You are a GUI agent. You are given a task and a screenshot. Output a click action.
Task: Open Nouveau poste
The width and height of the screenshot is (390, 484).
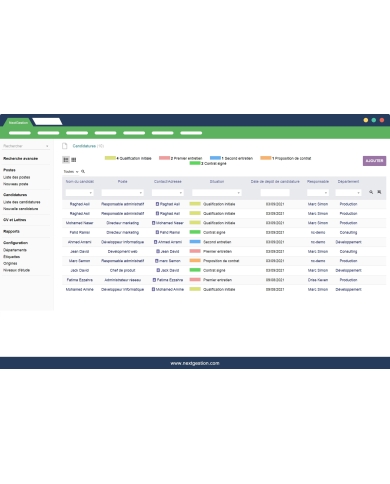coord(16,184)
